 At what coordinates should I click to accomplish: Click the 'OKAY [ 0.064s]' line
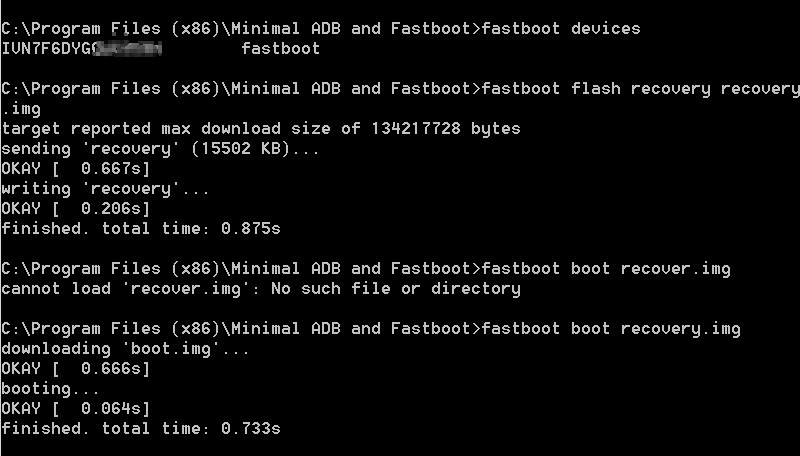pos(76,408)
